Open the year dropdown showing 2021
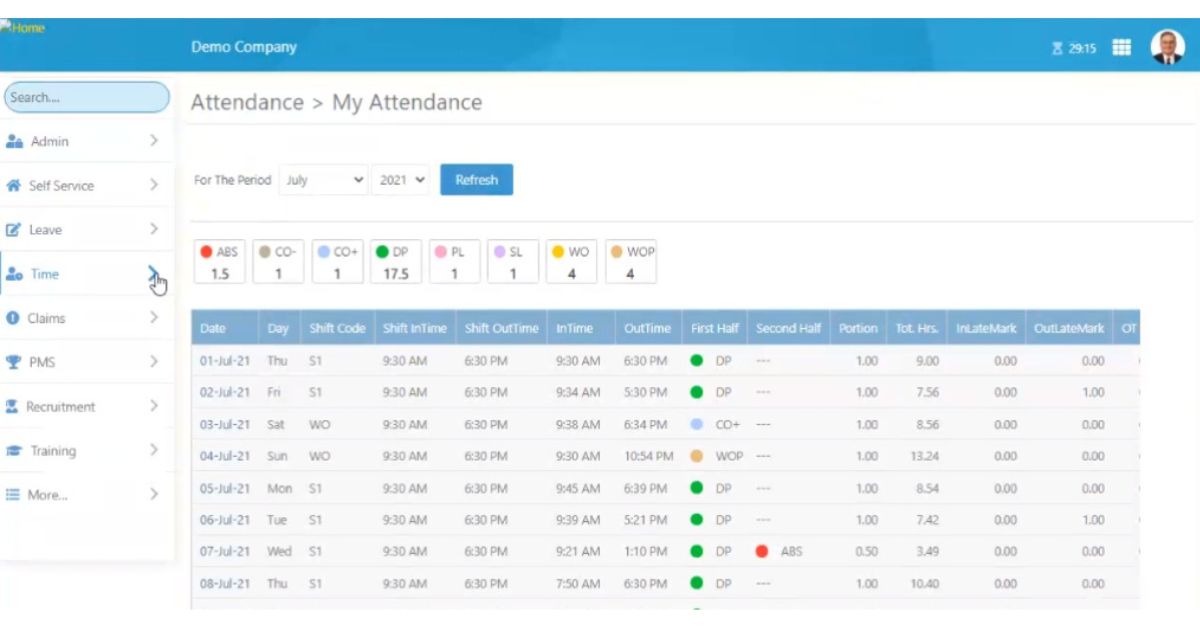Screen dimensions: 1200x627 [x=399, y=180]
